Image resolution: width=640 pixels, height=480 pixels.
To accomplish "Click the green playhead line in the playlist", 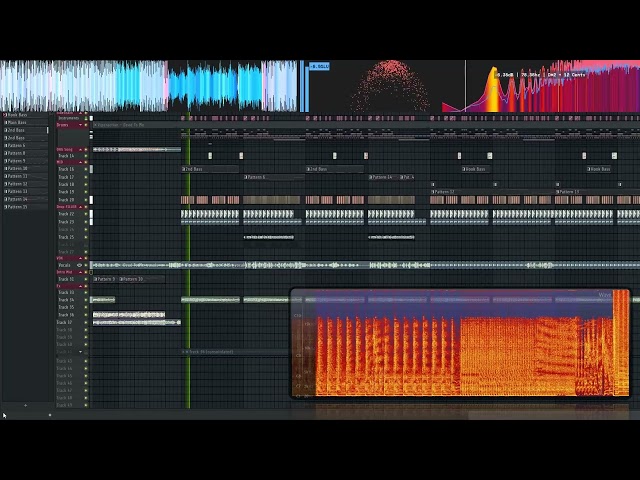I will click(189, 261).
